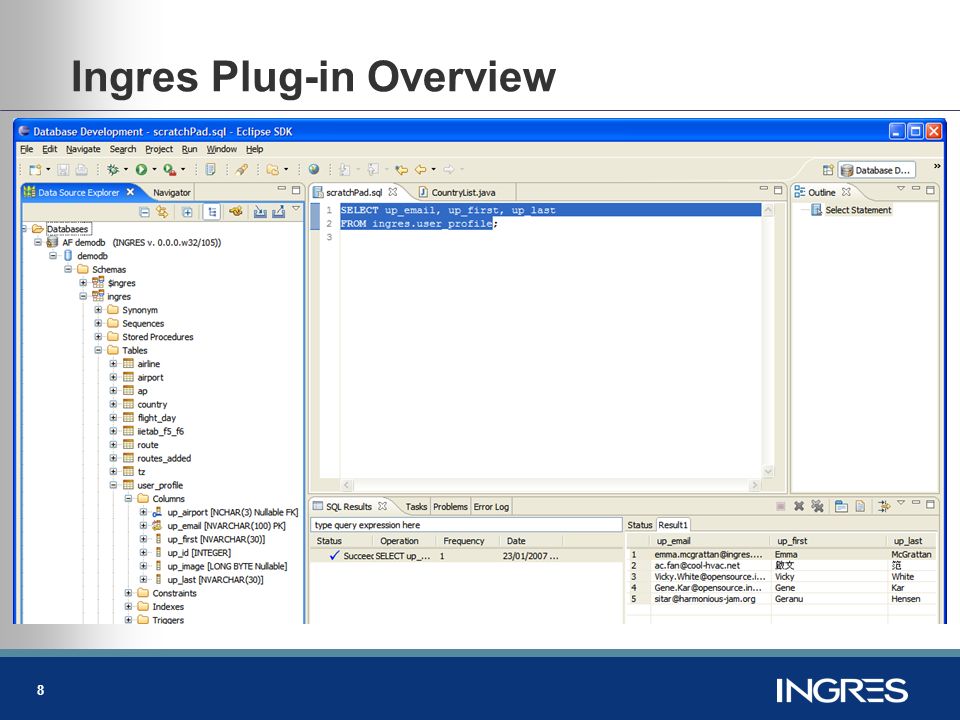
Task: Open the Window menu
Action: tap(222, 149)
